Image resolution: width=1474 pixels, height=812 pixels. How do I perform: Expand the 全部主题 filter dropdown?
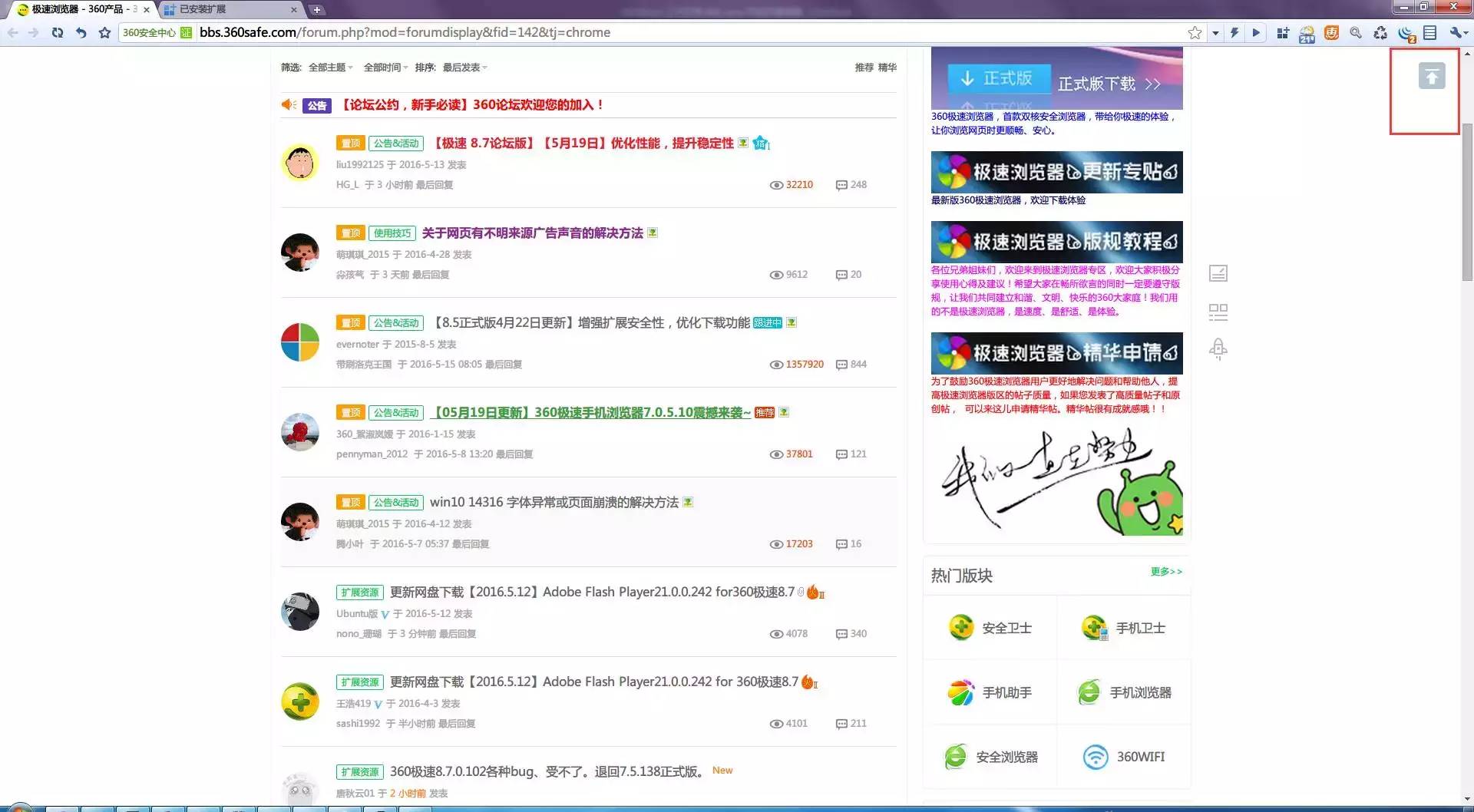click(x=330, y=68)
